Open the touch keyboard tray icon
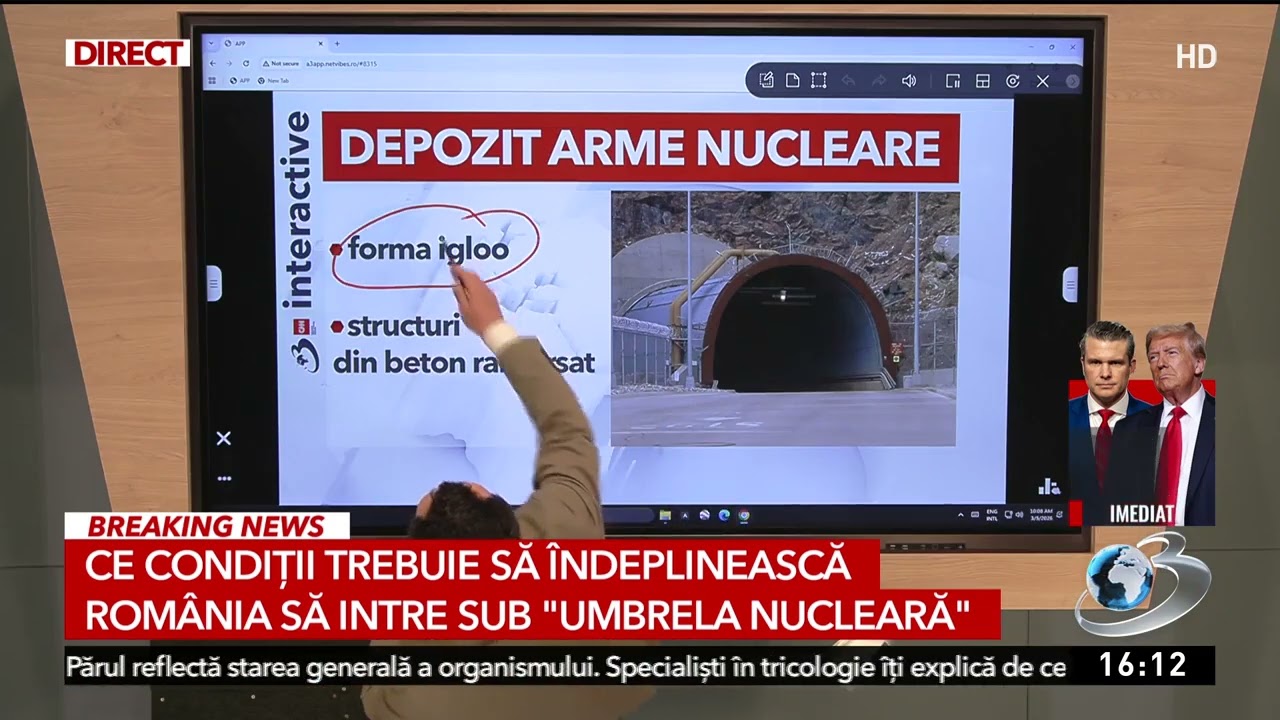Image resolution: width=1280 pixels, height=720 pixels. pos(975,515)
